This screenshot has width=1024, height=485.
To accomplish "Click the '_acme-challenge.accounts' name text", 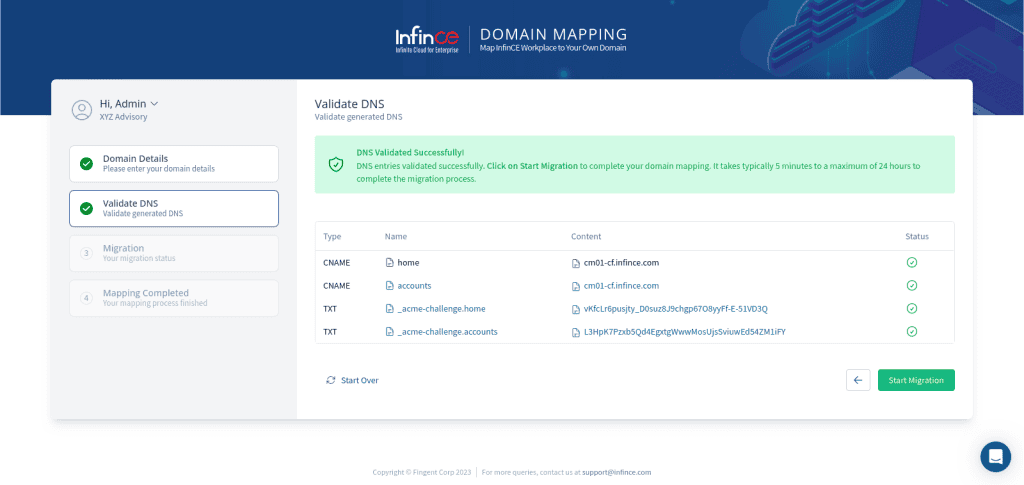I will (x=447, y=332).
